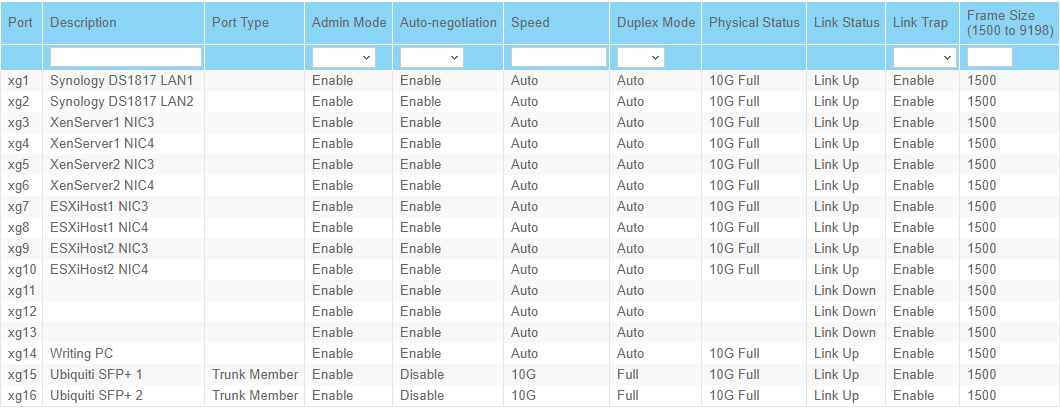The width and height of the screenshot is (1060, 409).
Task: Click Link Down status for xg12
Action: [844, 311]
